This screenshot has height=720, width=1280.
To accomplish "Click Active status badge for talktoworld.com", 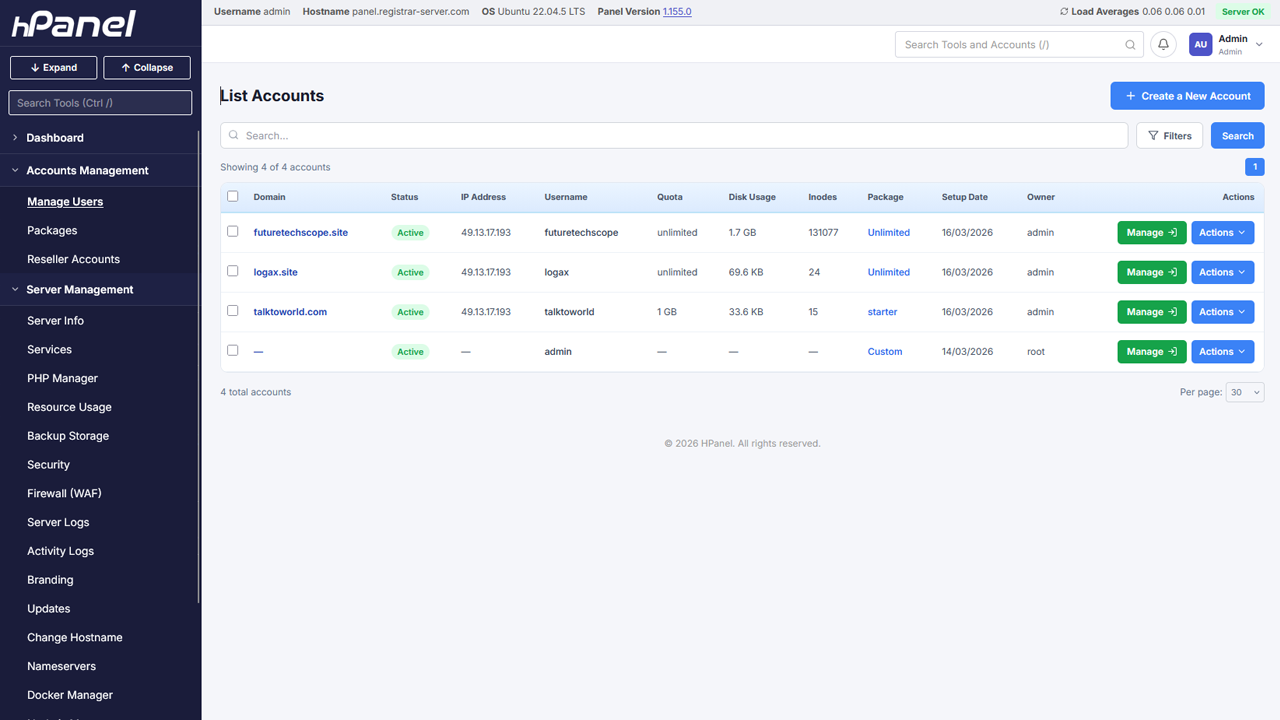I will (410, 312).
